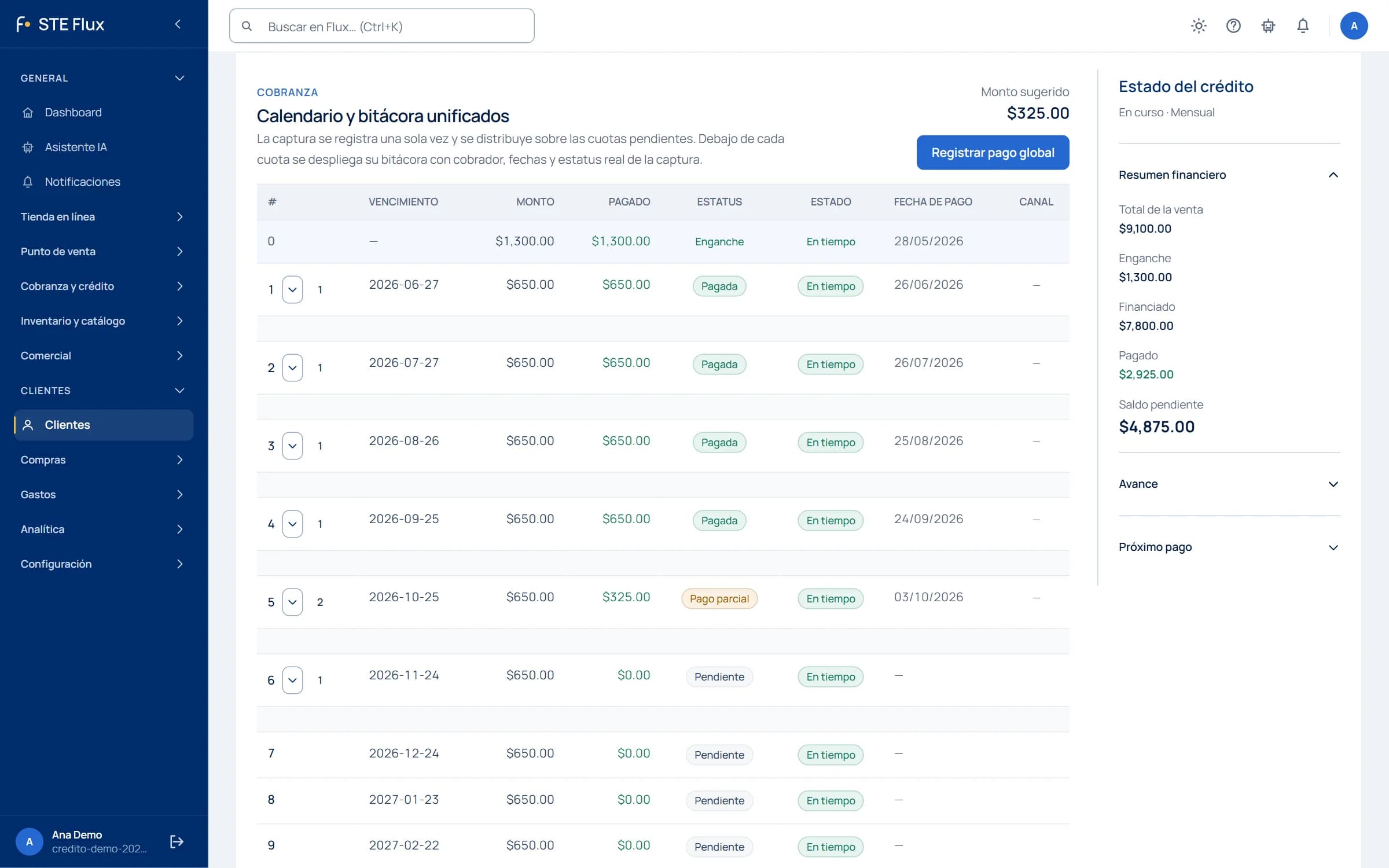Click Financiado value $7,800.00
The width and height of the screenshot is (1389, 868).
(x=1146, y=325)
